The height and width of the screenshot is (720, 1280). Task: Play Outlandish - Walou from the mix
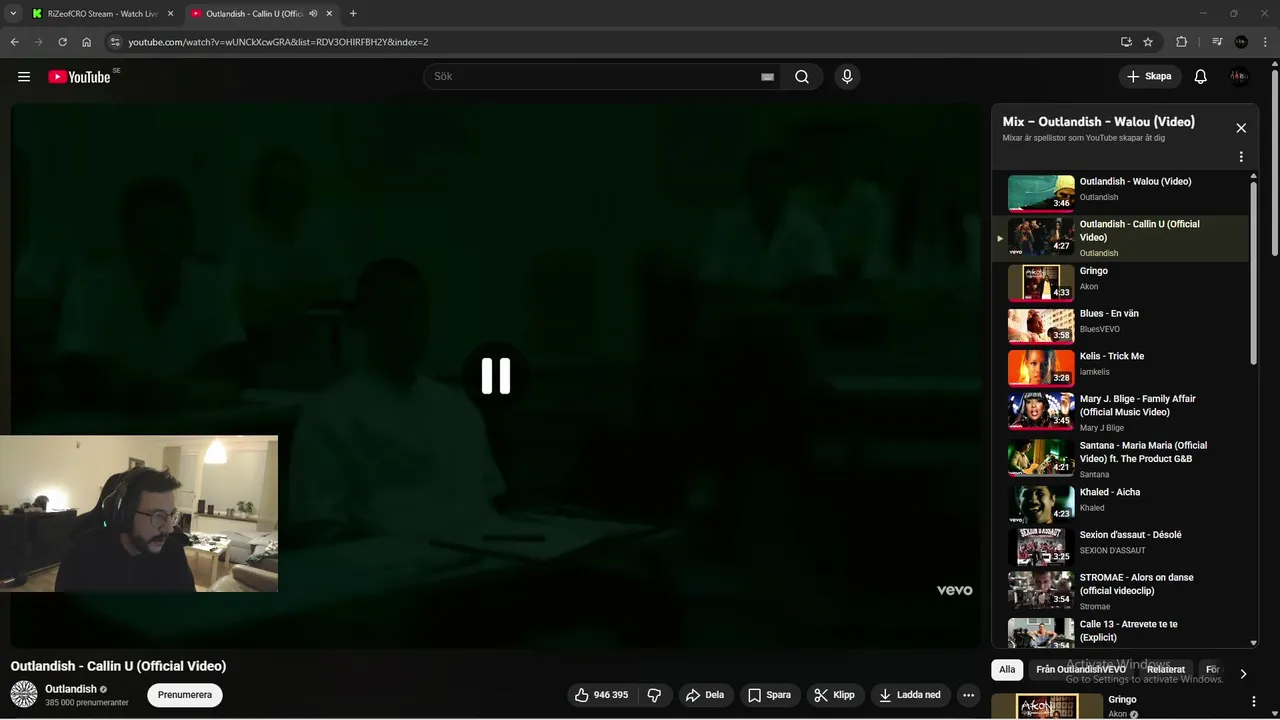click(x=1121, y=194)
